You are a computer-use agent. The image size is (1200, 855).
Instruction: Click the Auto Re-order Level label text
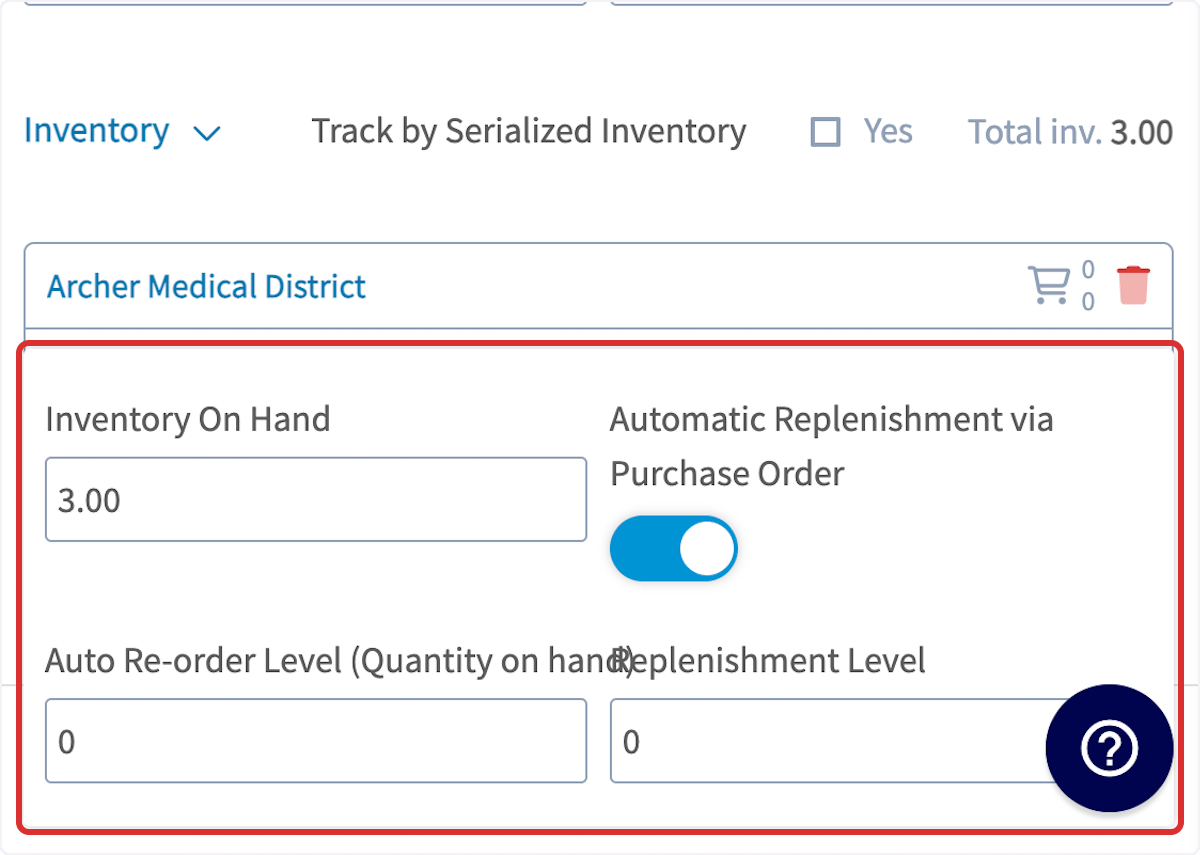pos(340,661)
